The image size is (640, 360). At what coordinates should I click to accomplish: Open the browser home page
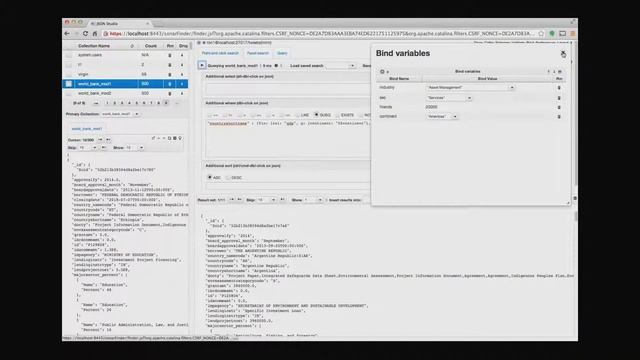(x=95, y=33)
